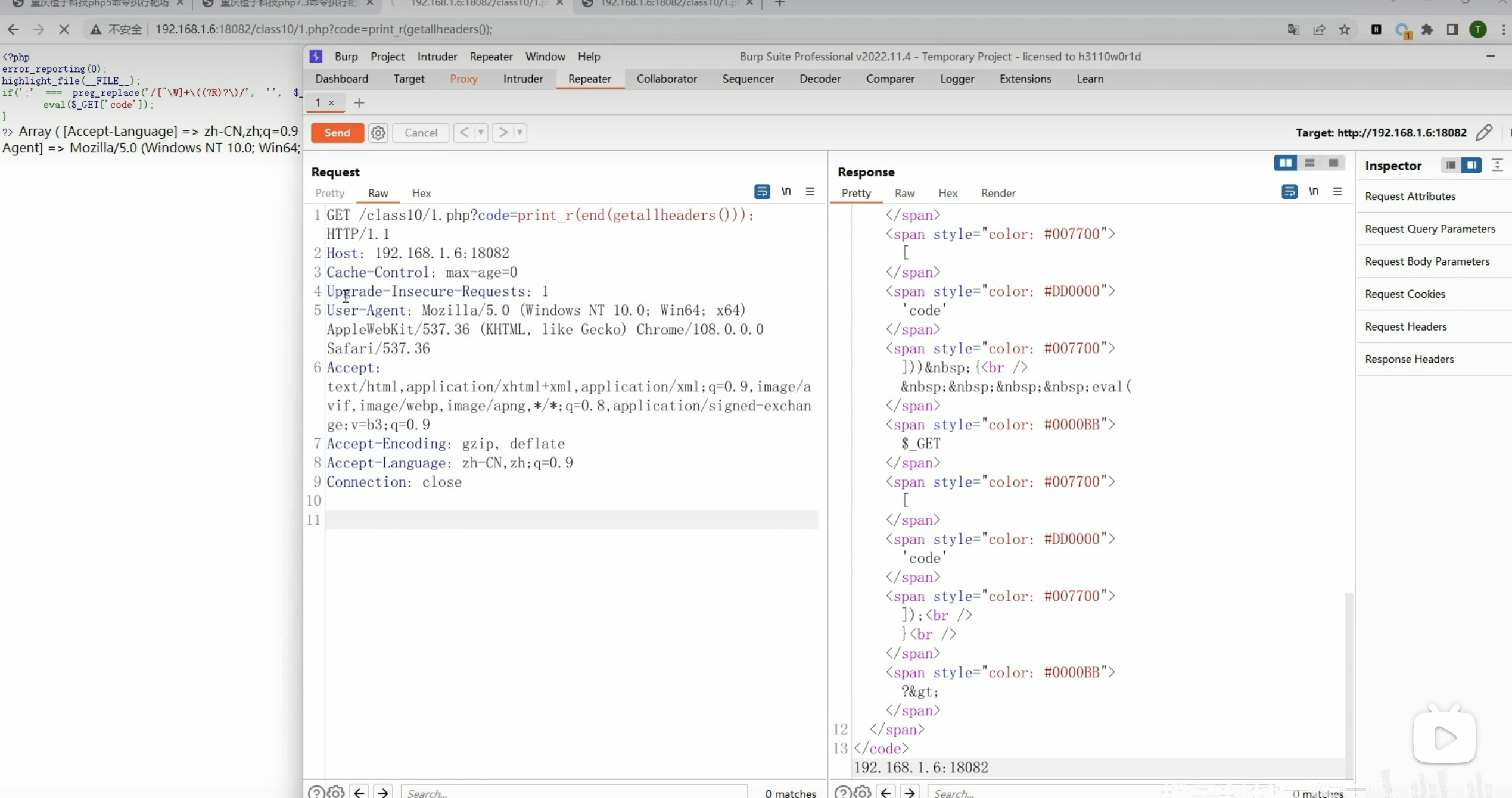Click the Repeater send settings gear icon
This screenshot has height=798, width=1512.
click(x=378, y=133)
